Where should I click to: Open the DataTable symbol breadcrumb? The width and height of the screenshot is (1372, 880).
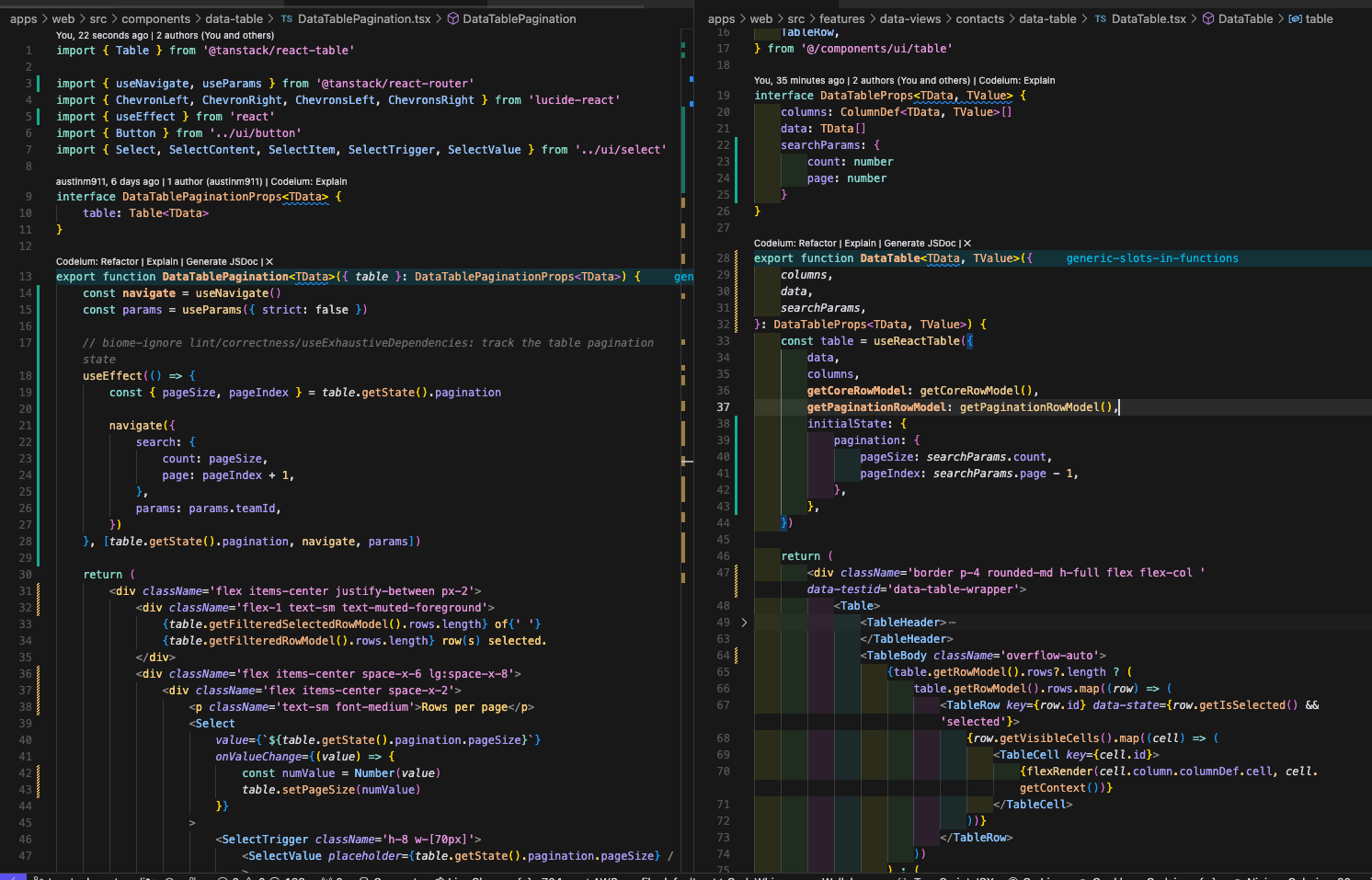(x=1246, y=18)
